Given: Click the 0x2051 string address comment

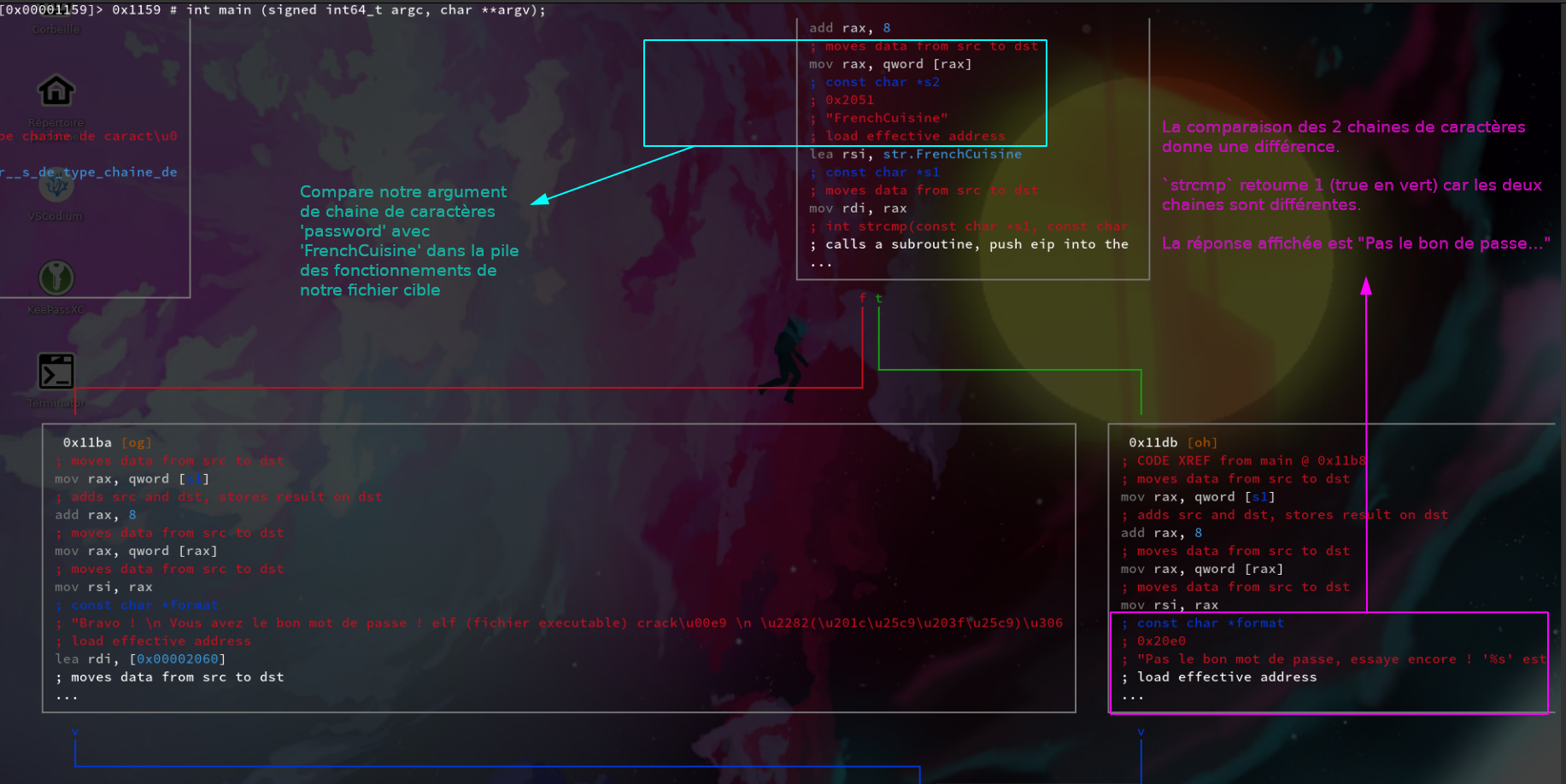Looking at the screenshot, I should click(849, 100).
